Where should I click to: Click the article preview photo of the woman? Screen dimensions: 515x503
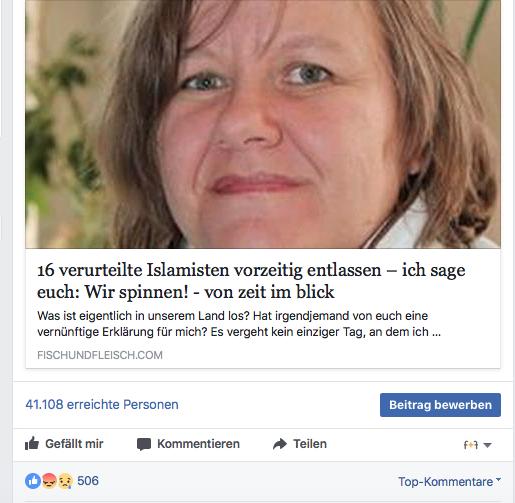tap(263, 124)
